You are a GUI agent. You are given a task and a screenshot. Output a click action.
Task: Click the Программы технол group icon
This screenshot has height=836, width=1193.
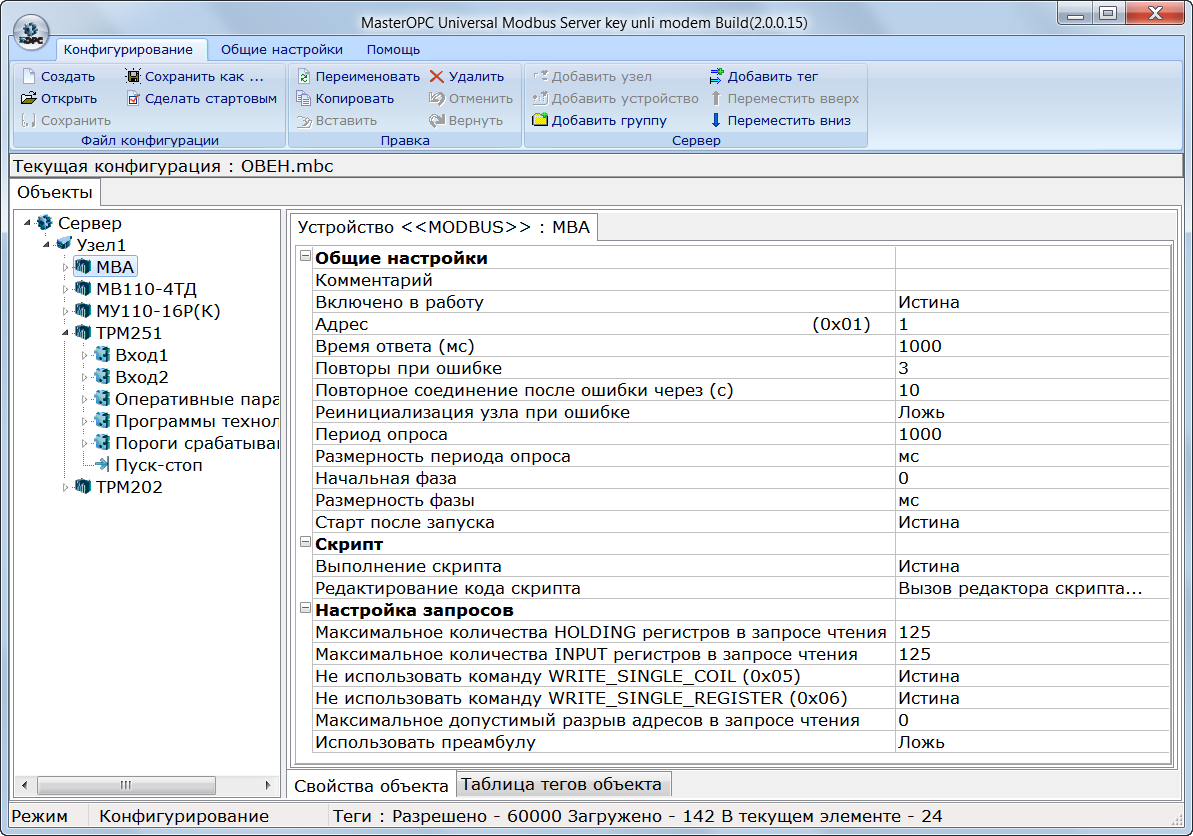tap(102, 421)
